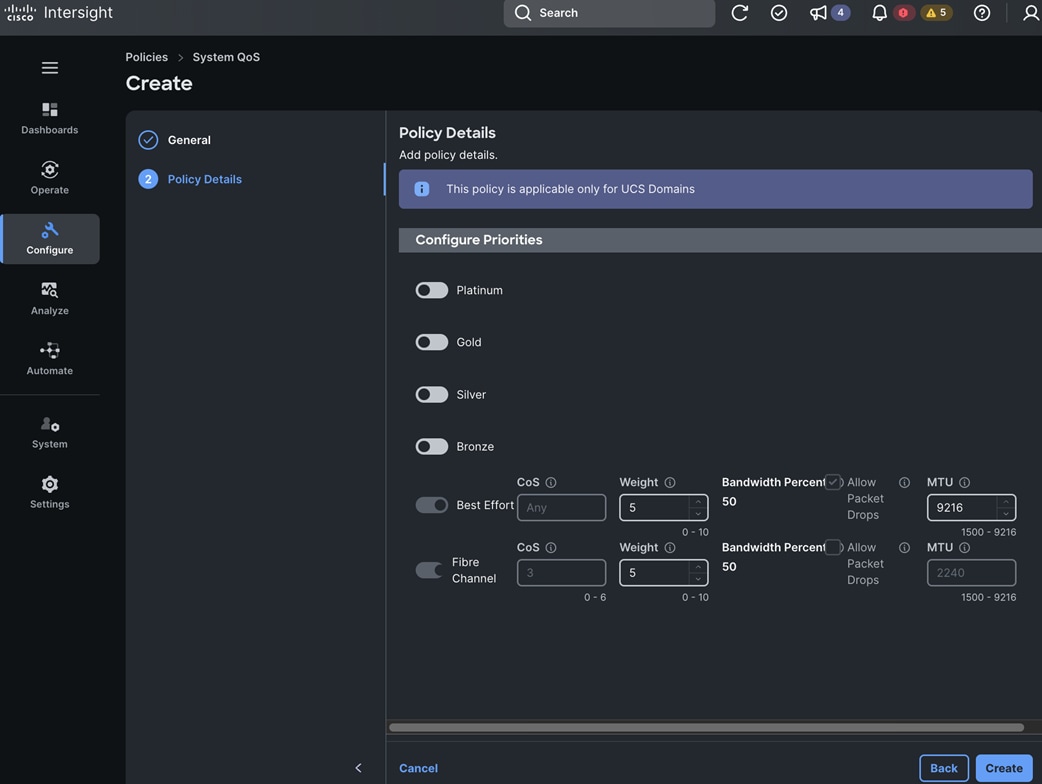Open the notifications bell icon
Image resolution: width=1042 pixels, height=784 pixels.
pos(879,13)
